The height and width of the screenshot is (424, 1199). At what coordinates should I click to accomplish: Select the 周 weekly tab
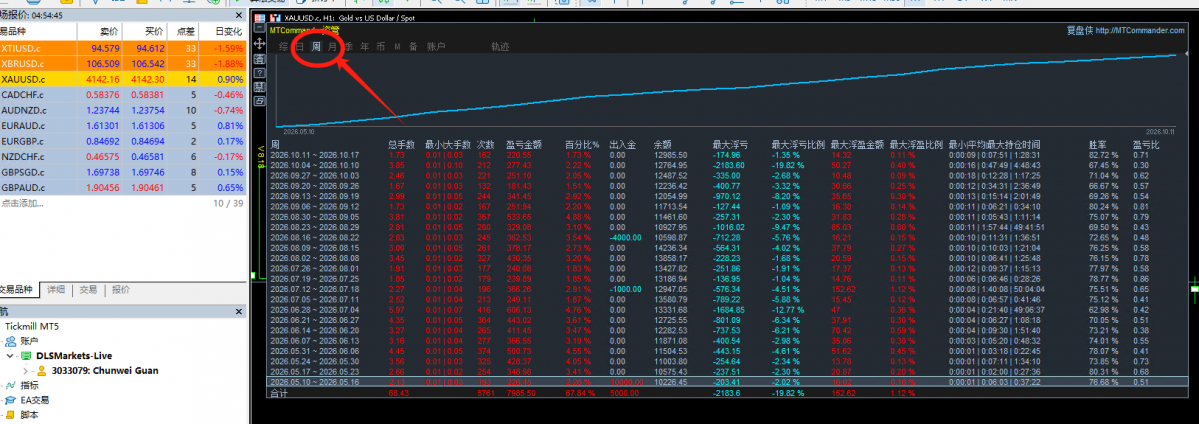316,47
